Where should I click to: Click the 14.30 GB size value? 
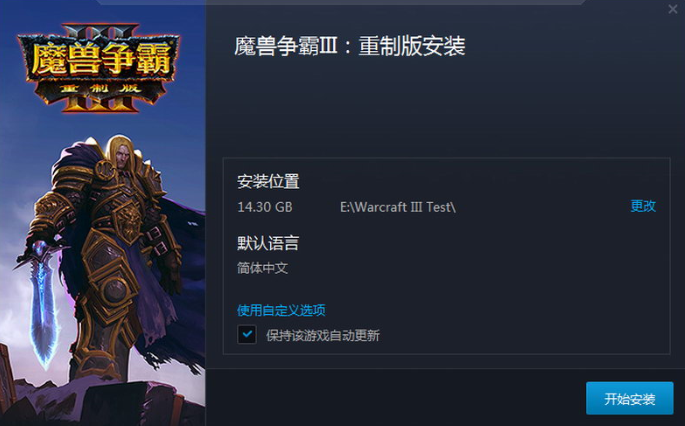click(265, 207)
